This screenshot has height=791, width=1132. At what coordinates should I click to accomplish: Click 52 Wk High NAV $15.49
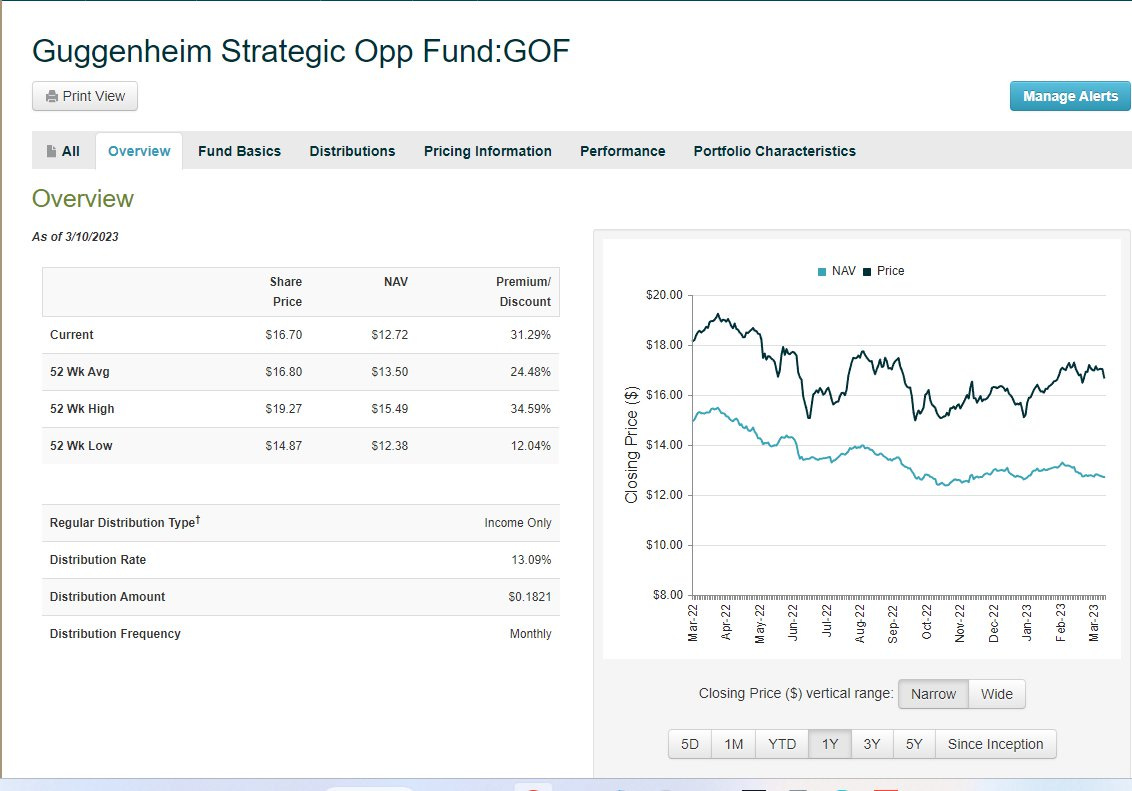click(390, 408)
